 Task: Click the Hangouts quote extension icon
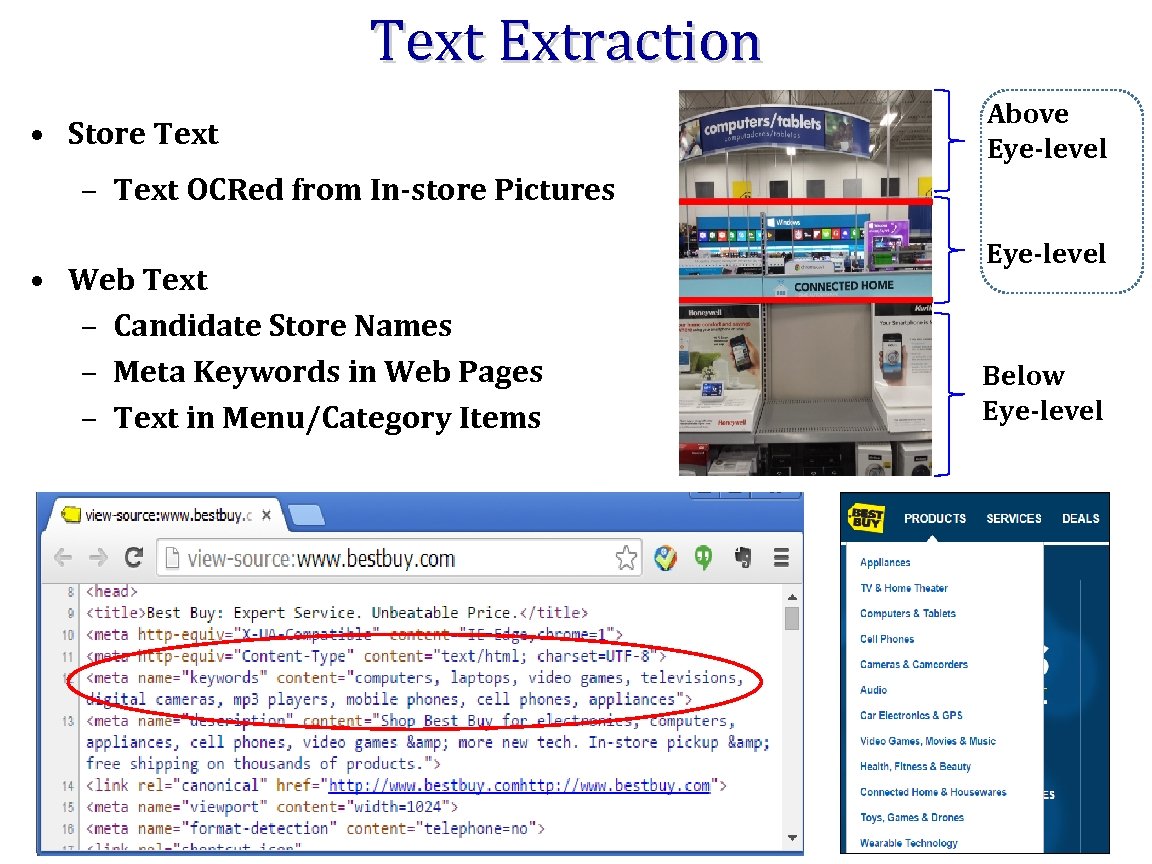click(x=703, y=558)
